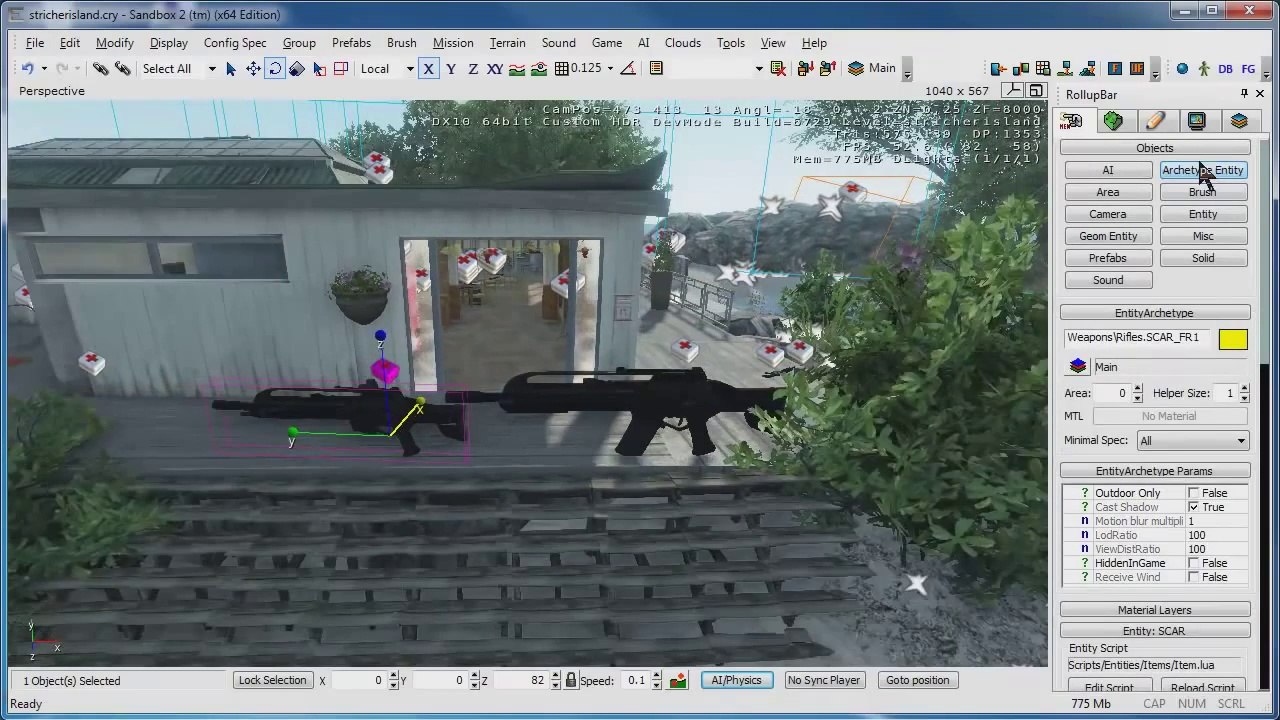This screenshot has height=720, width=1280.
Task: Click the Unlink Object chain icon
Action: (x=122, y=69)
